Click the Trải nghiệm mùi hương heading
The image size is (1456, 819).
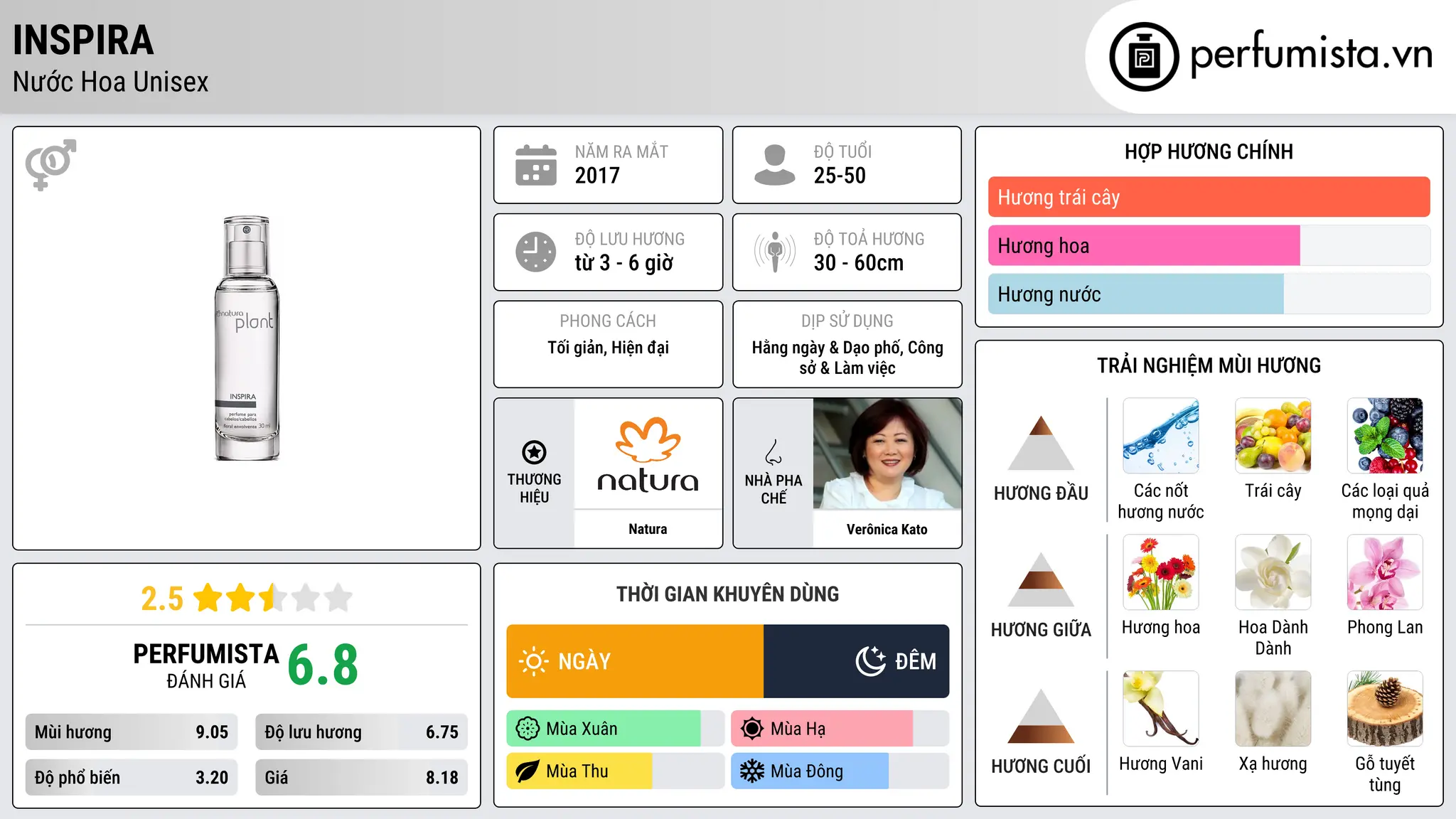[x=1209, y=365]
